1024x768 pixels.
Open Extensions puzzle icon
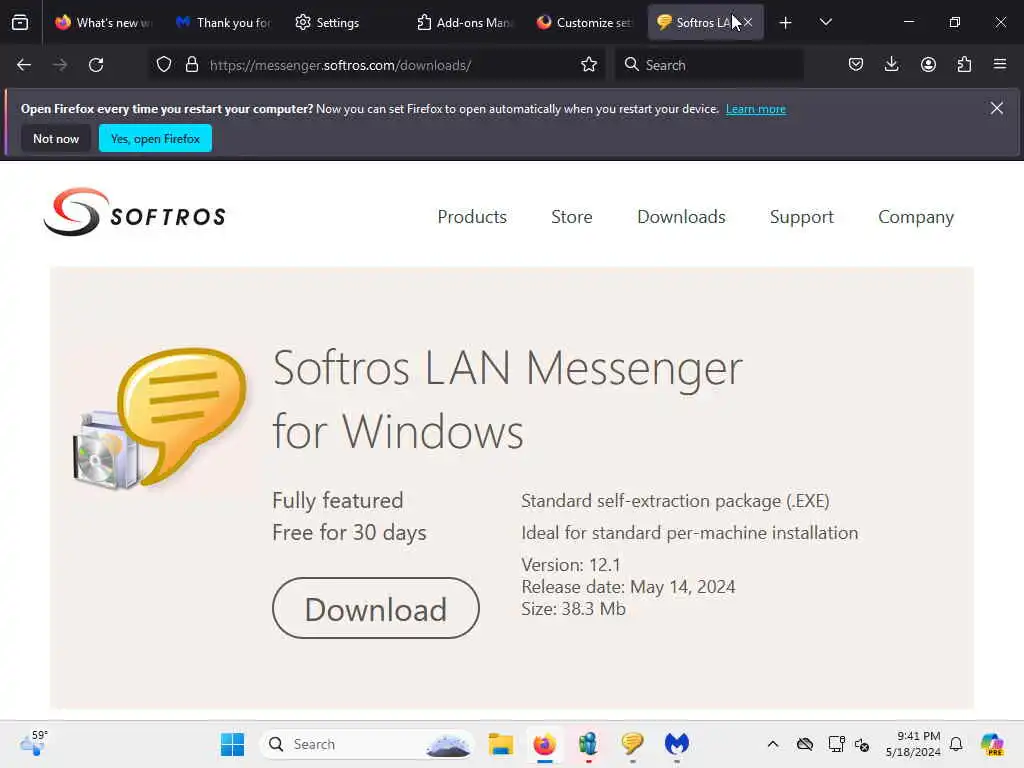tap(964, 65)
